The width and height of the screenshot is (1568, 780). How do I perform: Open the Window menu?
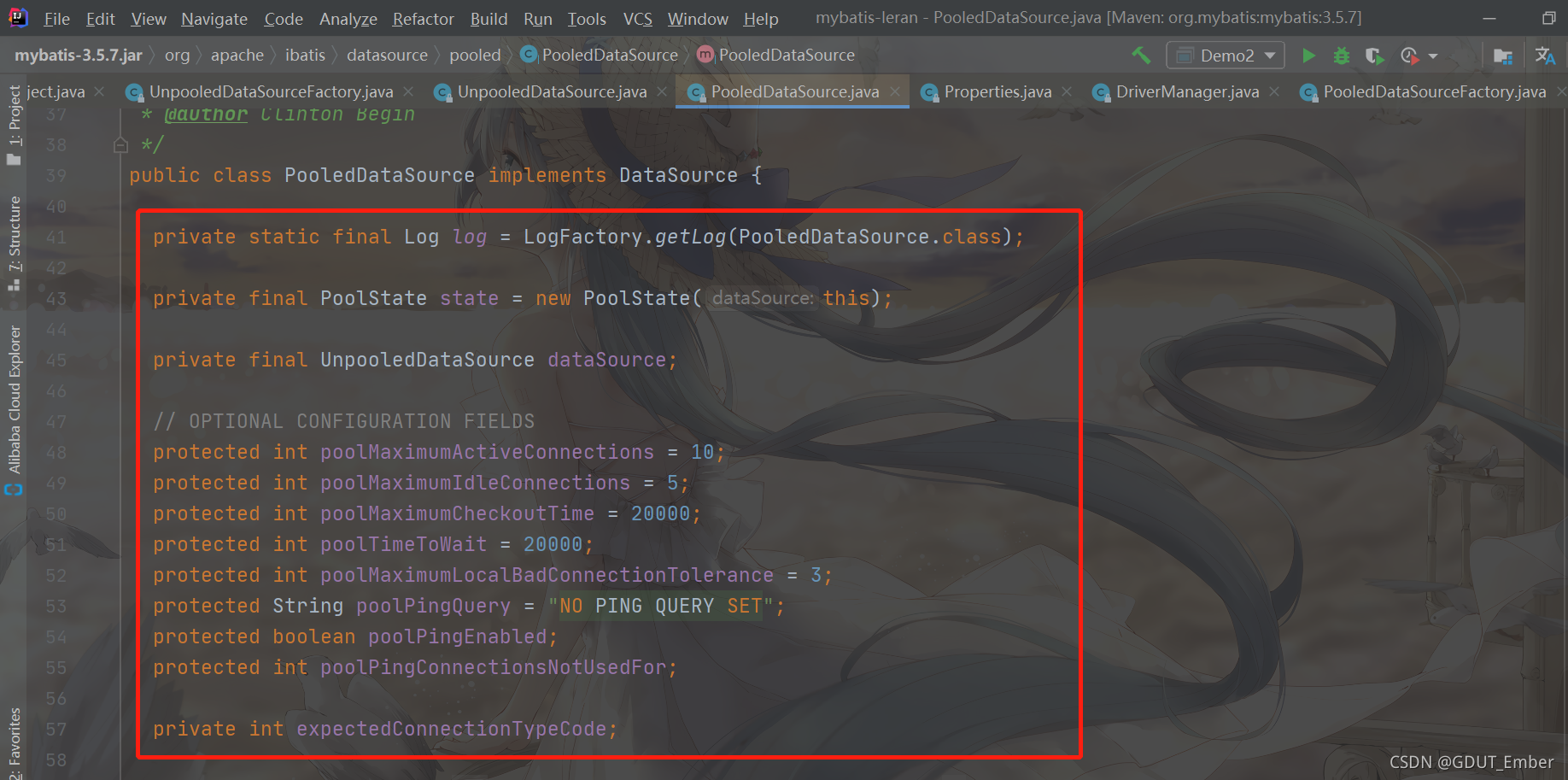[x=698, y=19]
